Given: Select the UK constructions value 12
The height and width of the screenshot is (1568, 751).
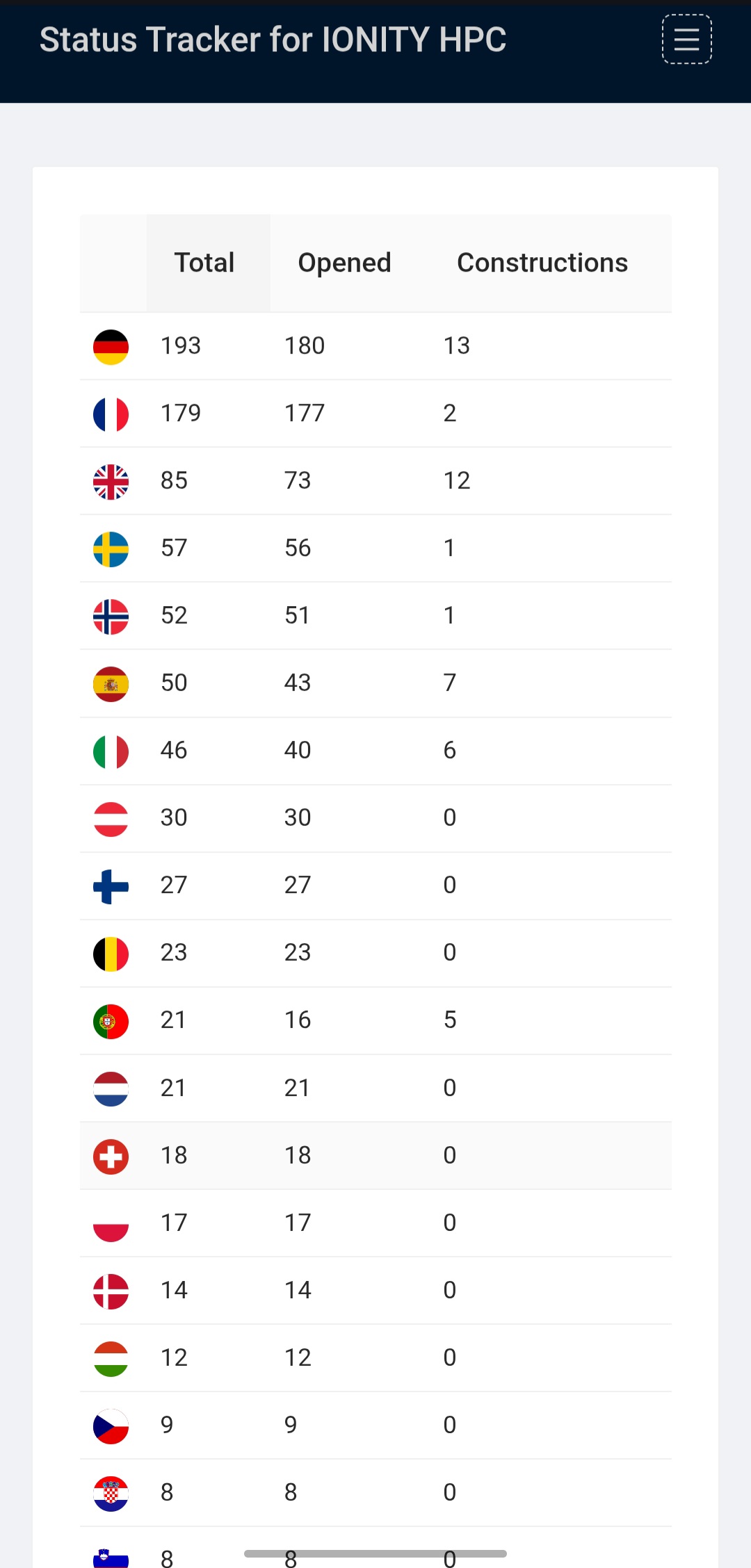Looking at the screenshot, I should point(457,481).
